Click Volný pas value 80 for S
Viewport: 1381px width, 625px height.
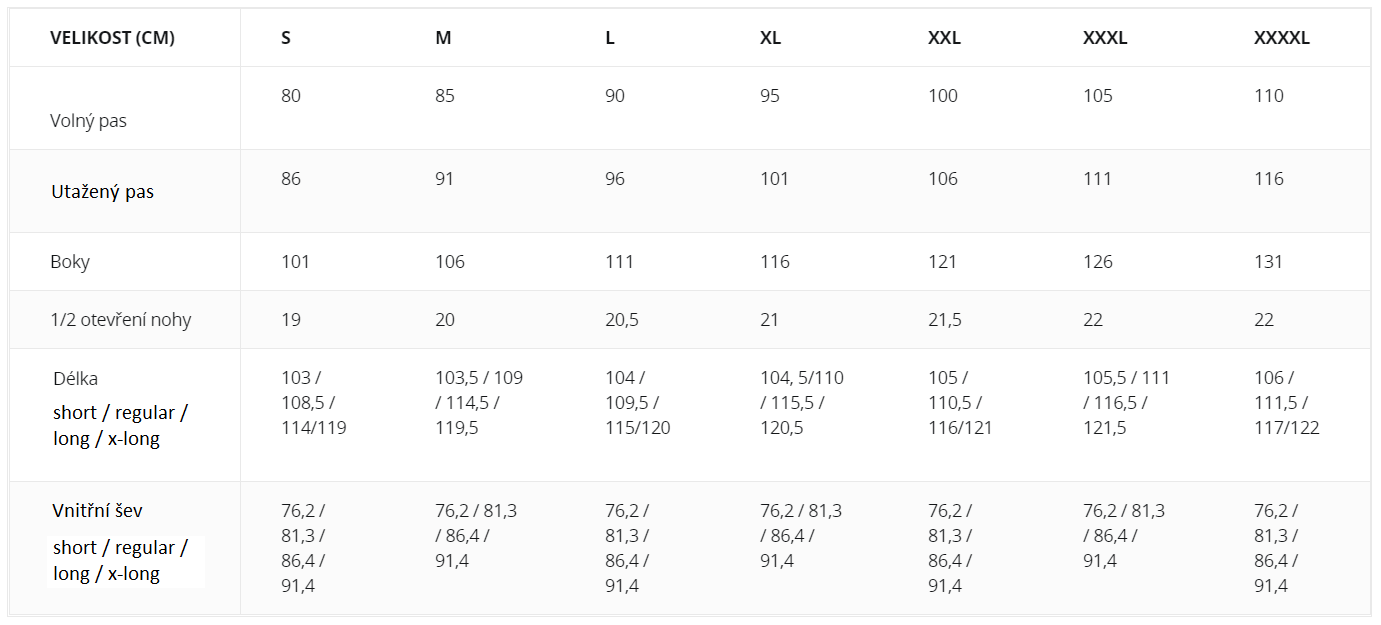tap(291, 96)
